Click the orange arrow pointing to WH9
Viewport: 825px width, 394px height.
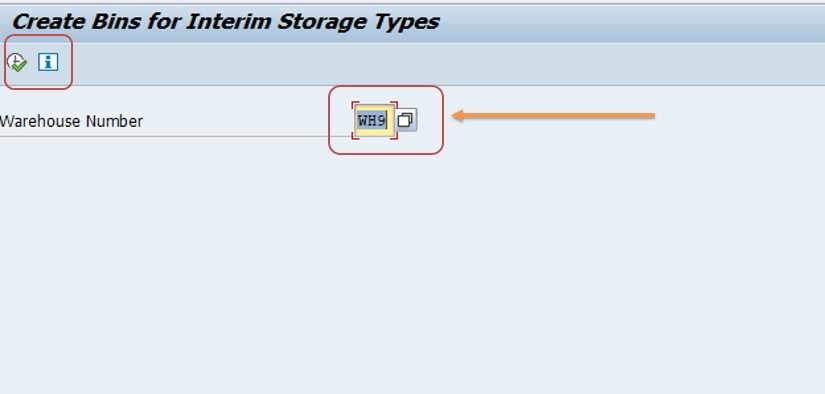point(554,115)
